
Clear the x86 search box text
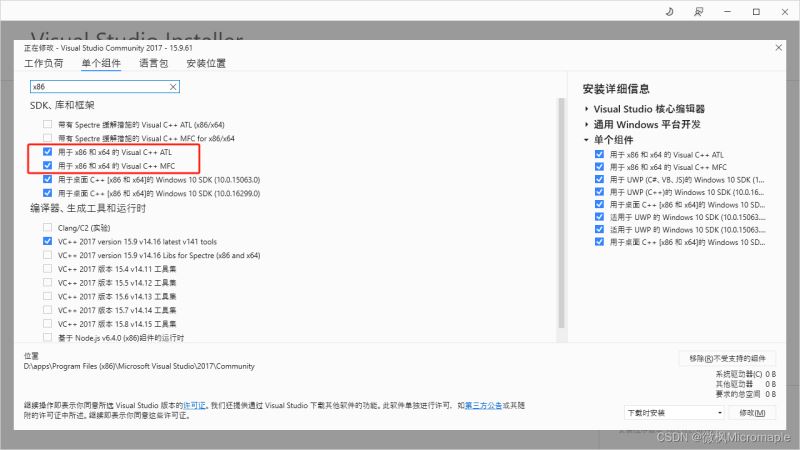tap(173, 87)
